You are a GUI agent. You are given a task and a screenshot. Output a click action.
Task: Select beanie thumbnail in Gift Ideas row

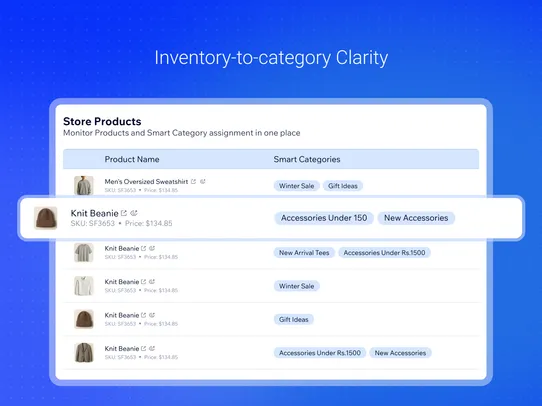click(84, 319)
